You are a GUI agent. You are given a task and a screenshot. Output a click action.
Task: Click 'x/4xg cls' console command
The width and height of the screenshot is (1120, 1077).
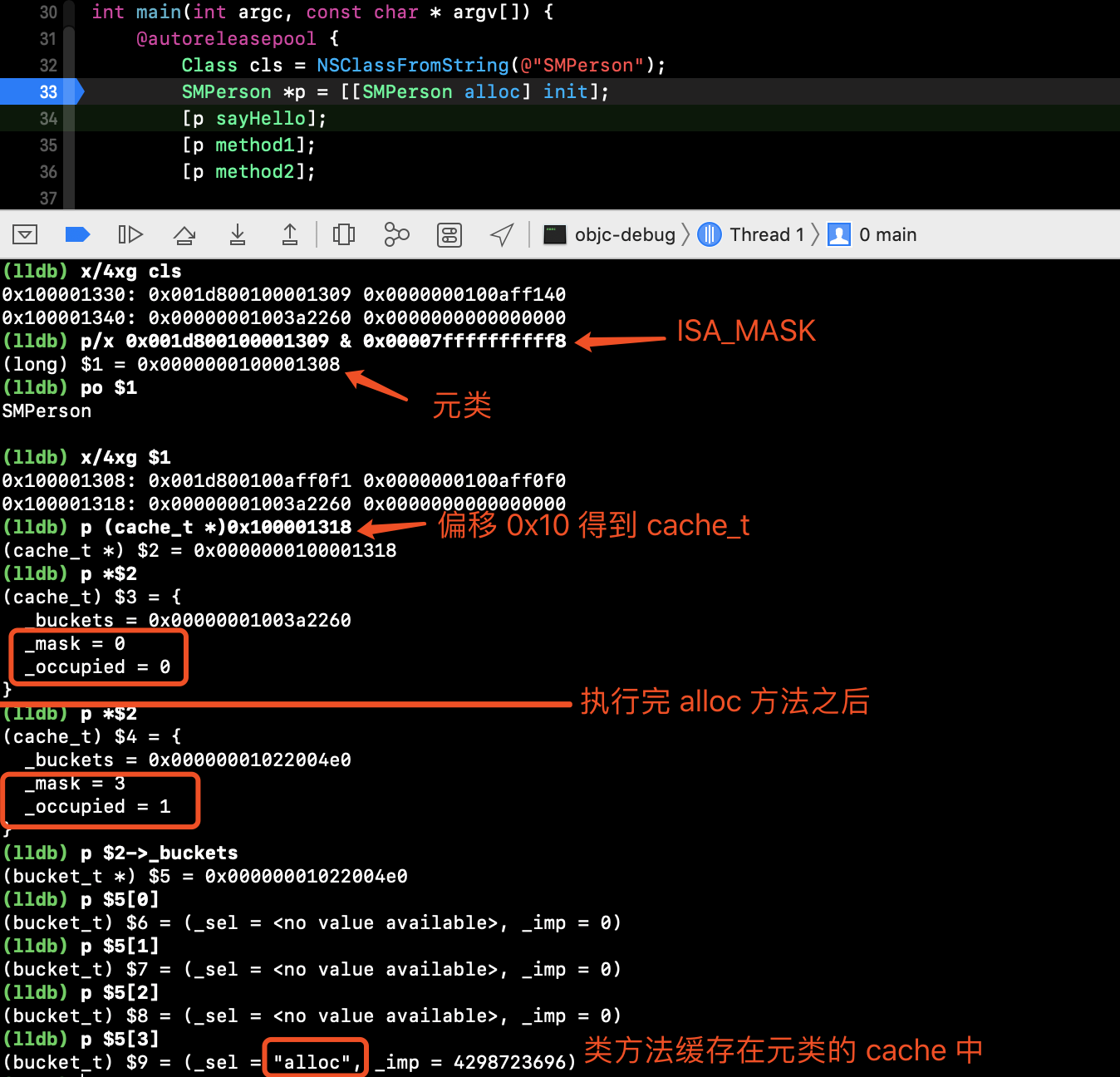tap(130, 272)
